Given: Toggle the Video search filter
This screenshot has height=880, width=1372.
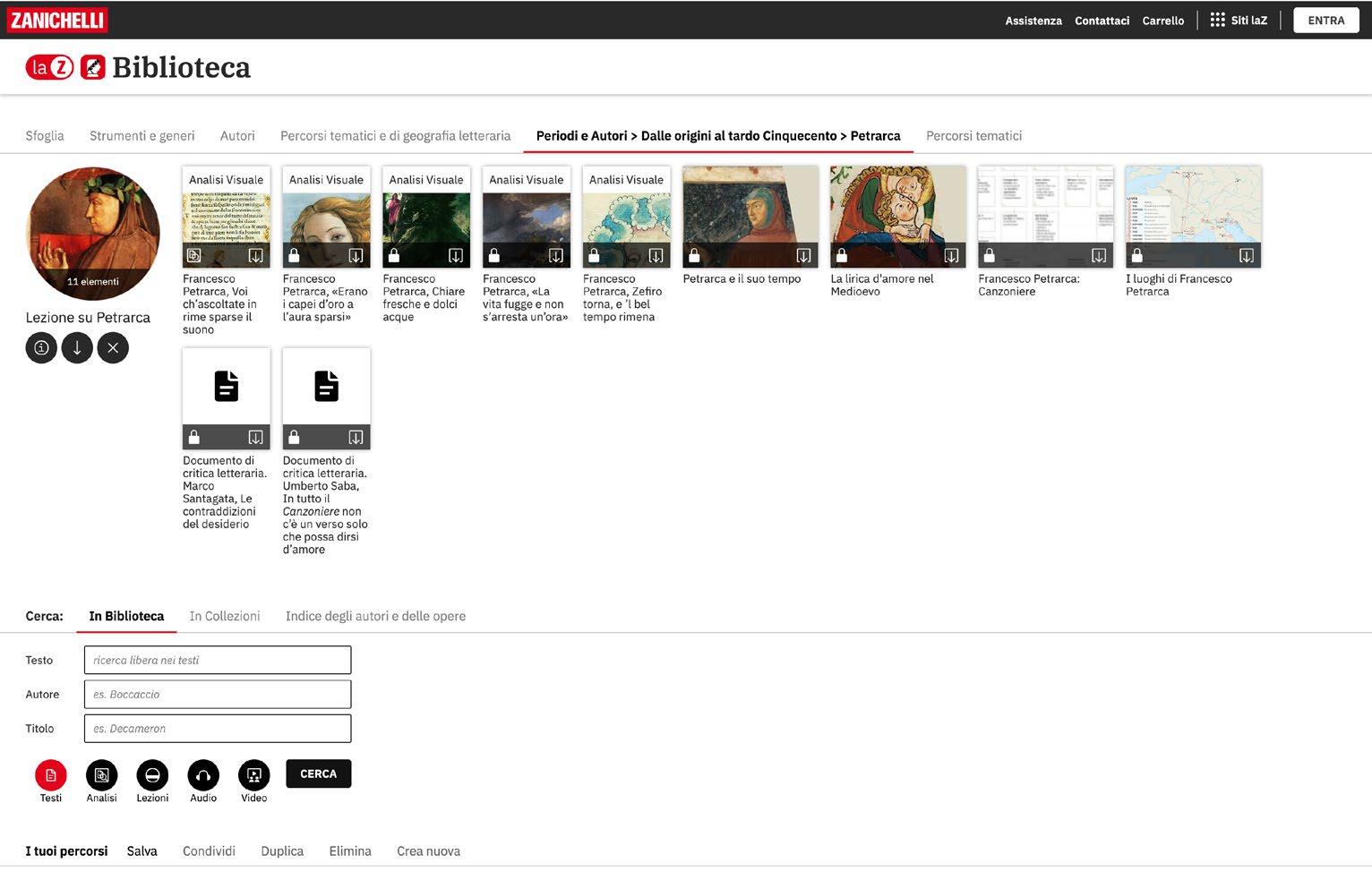Looking at the screenshot, I should (254, 775).
